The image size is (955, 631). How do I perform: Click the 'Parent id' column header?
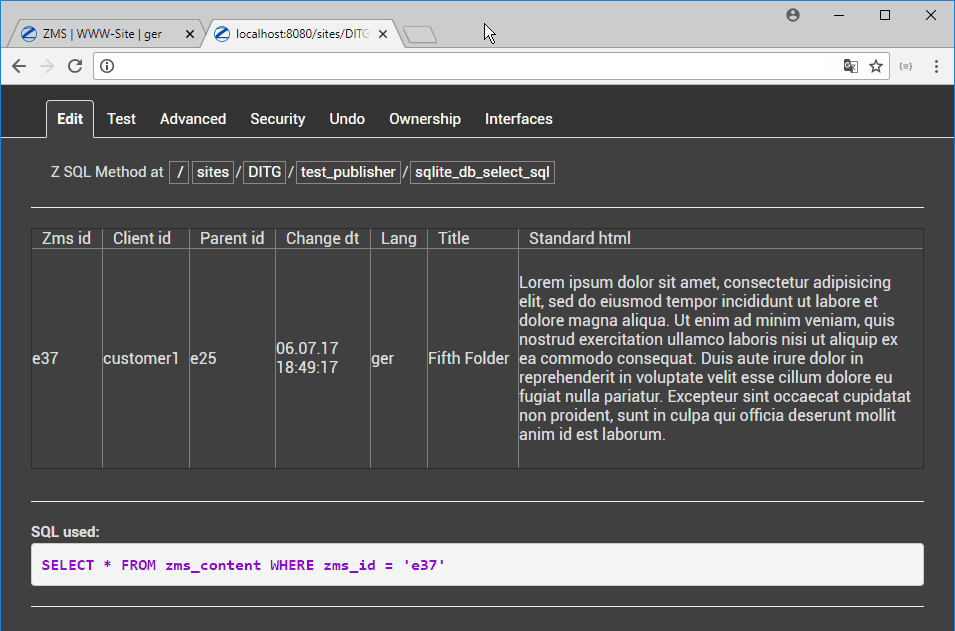[x=232, y=238]
